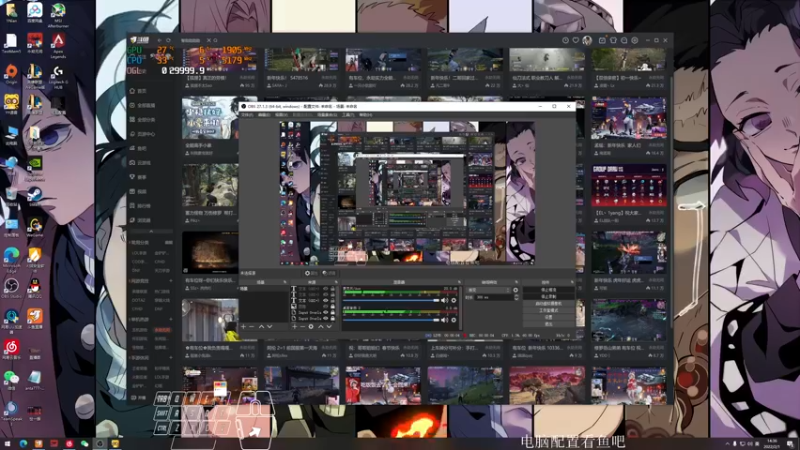Open search in Douyu client header
The image size is (800, 450).
(215, 40)
